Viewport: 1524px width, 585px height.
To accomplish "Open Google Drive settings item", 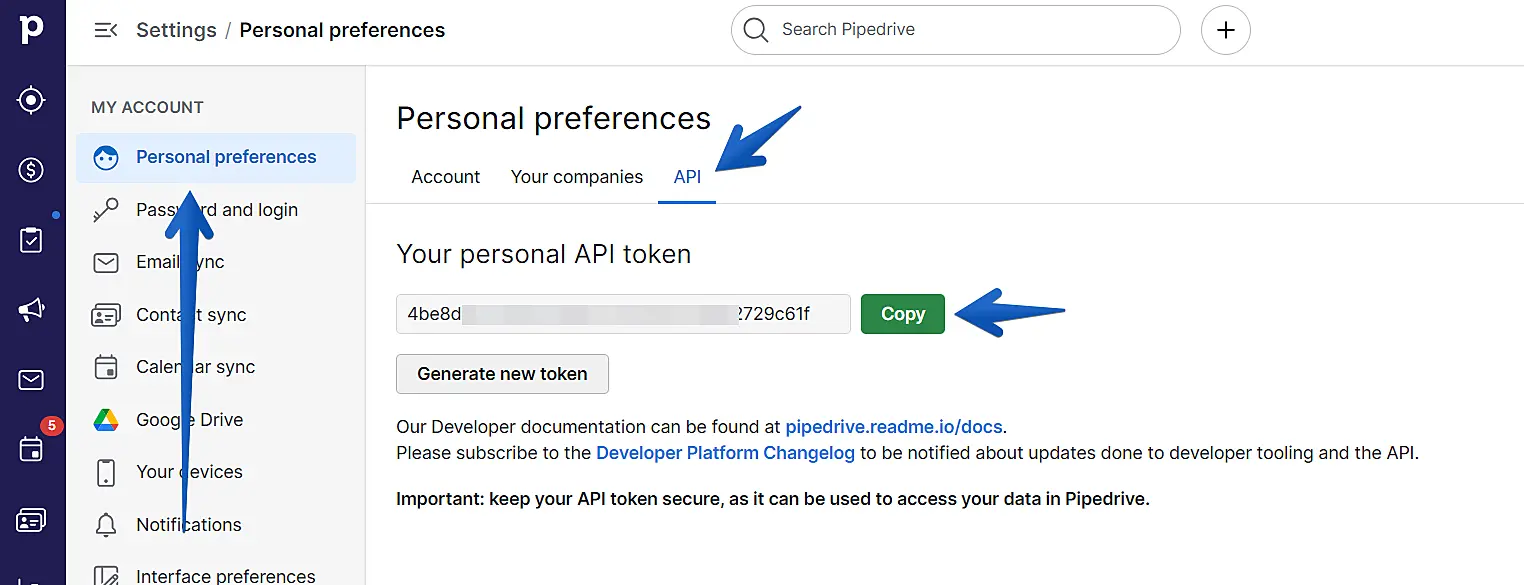I will click(x=189, y=420).
